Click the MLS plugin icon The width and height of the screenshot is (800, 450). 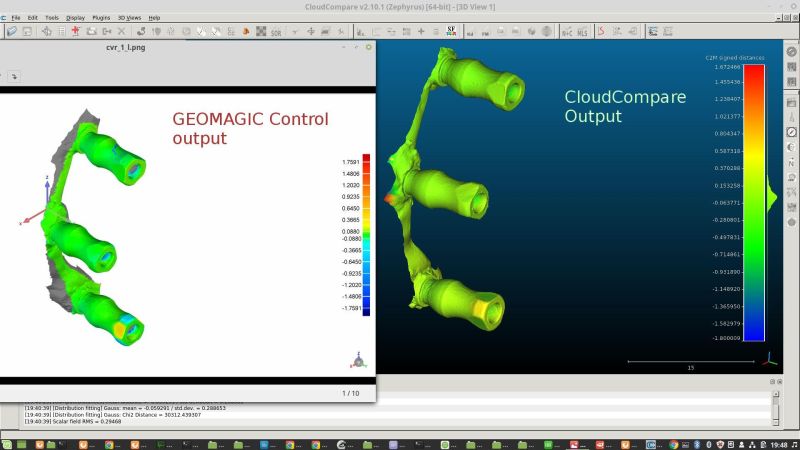(x=582, y=32)
